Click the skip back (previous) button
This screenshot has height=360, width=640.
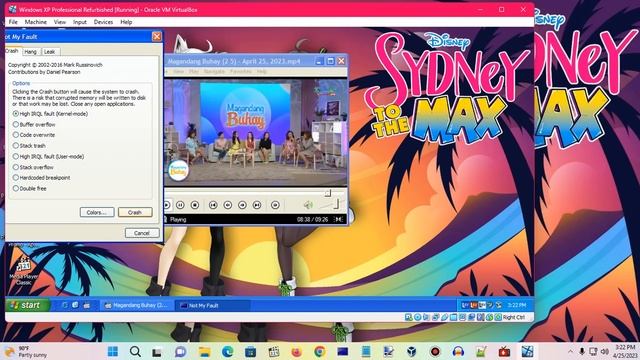(213, 205)
